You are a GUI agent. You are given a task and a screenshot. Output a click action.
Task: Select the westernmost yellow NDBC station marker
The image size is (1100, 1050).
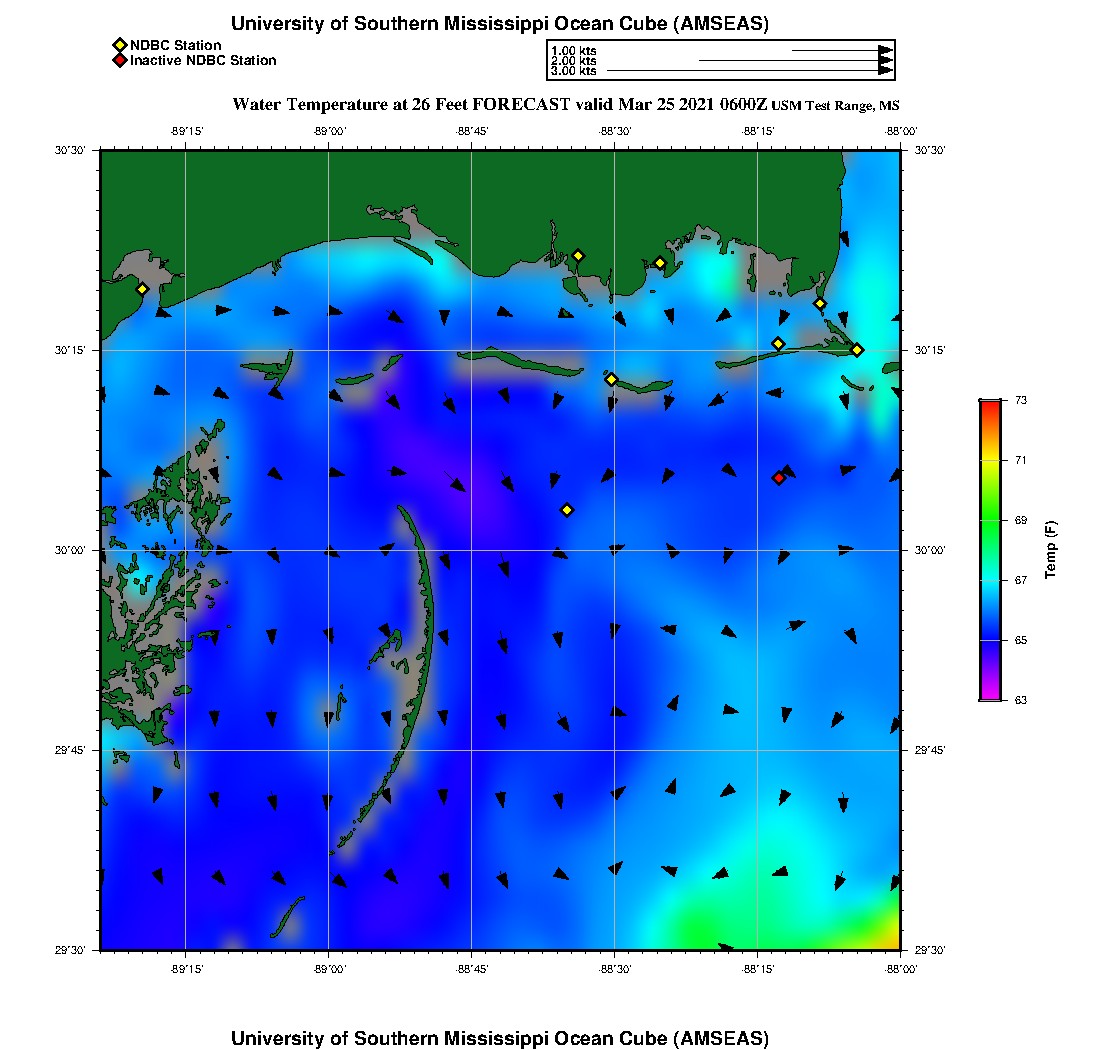(x=143, y=289)
